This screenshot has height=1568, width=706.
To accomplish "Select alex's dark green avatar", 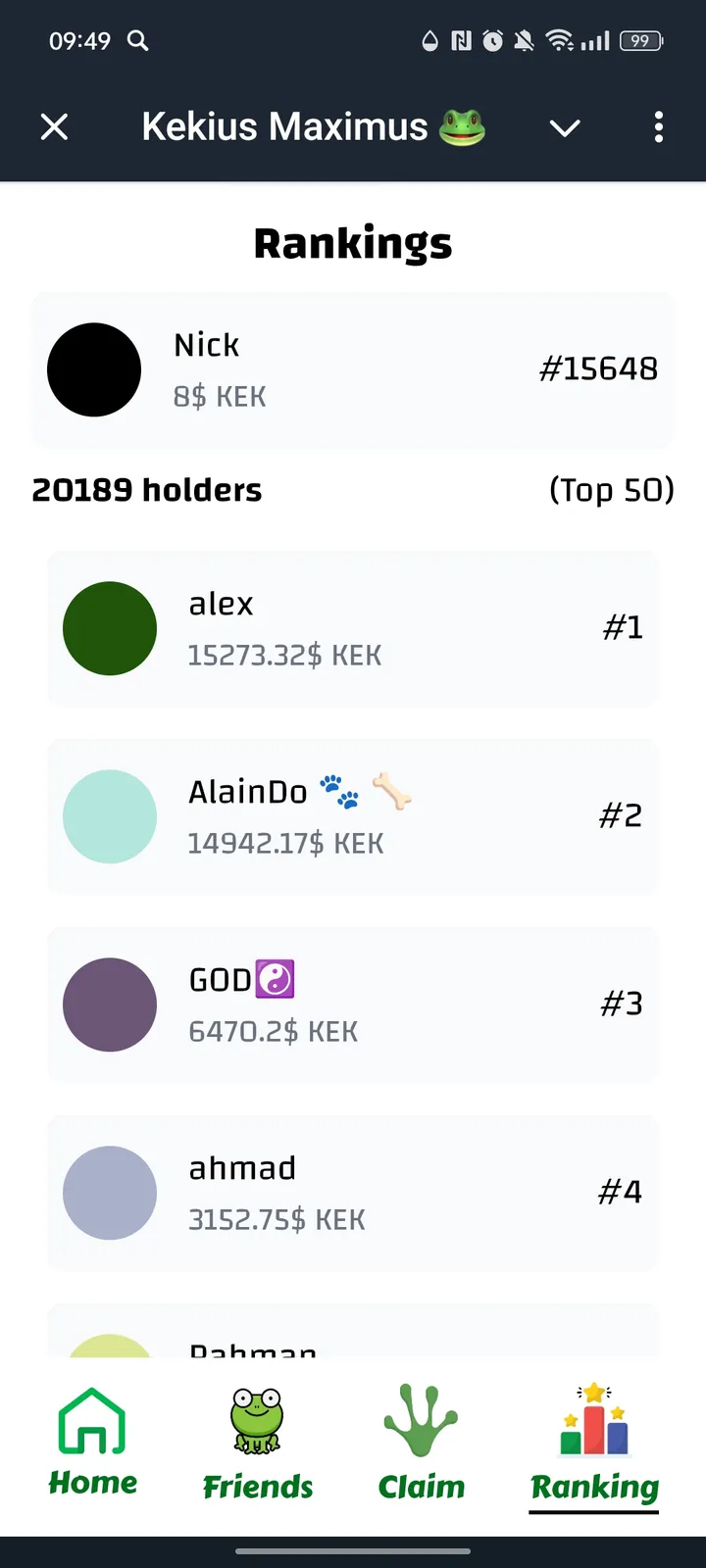I will click(x=110, y=628).
